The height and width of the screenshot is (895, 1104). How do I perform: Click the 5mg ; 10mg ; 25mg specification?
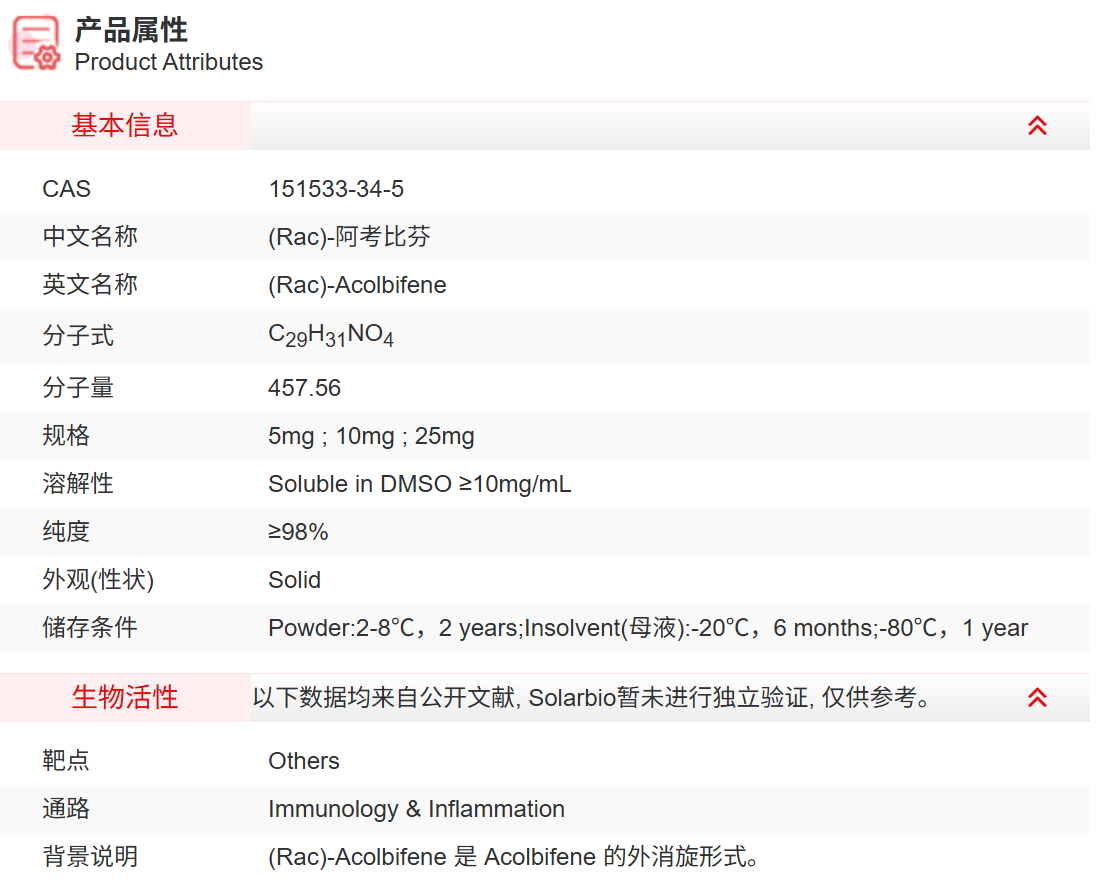point(371,436)
